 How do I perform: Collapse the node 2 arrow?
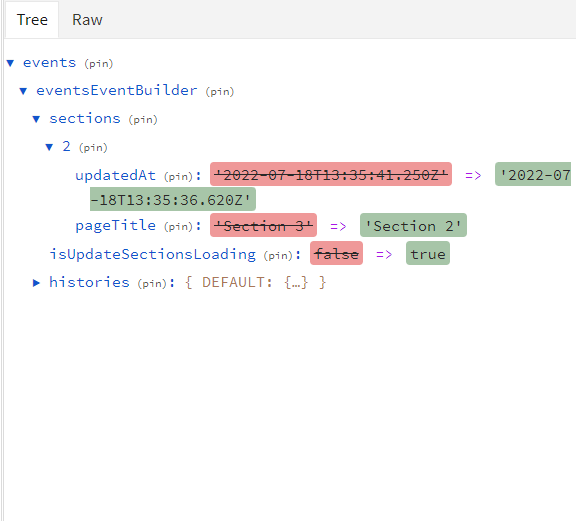click(x=49, y=147)
